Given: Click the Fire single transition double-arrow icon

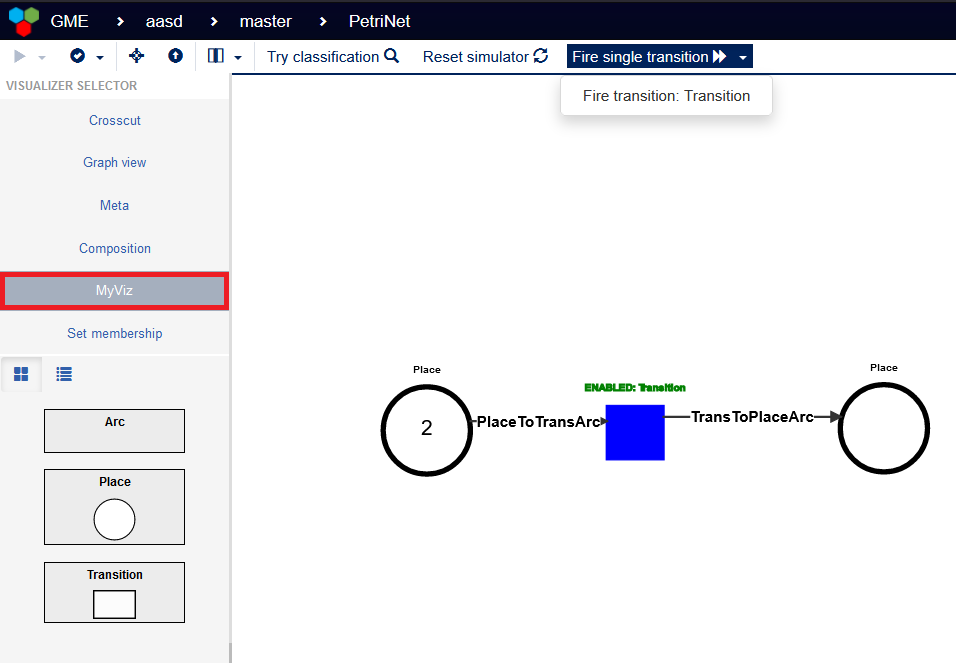Looking at the screenshot, I should coord(717,56).
